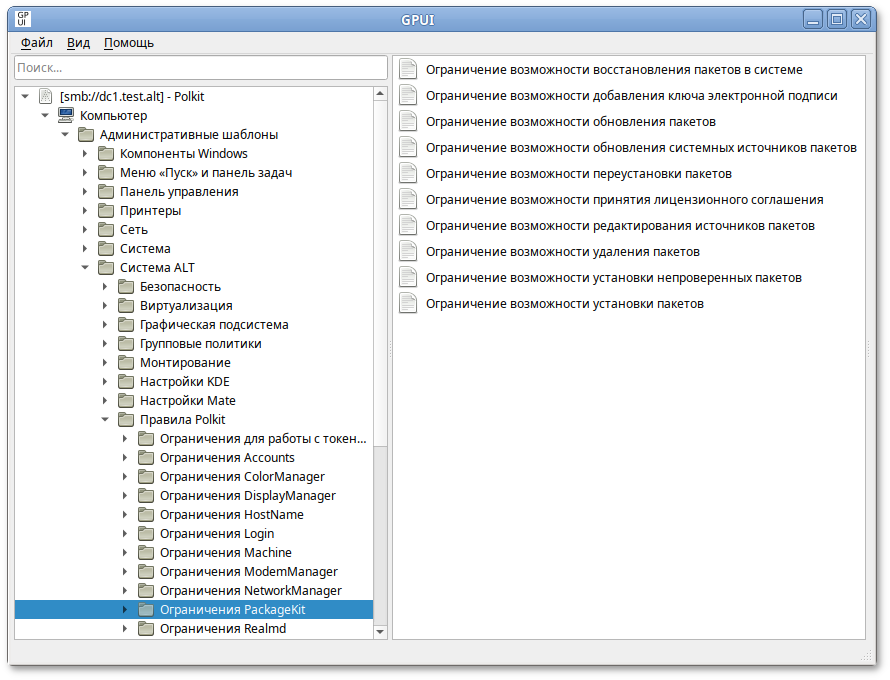Click the folder icon of Ограничения NetworkManager
The height and width of the screenshot is (680, 890).
[146, 591]
